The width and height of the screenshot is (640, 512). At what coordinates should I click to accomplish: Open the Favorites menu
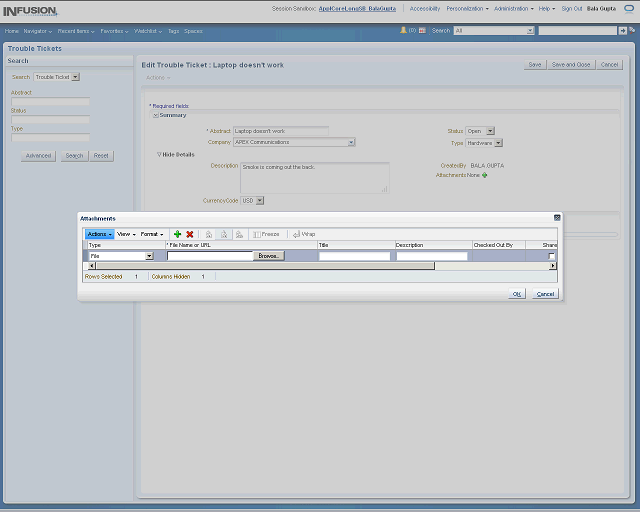click(114, 31)
